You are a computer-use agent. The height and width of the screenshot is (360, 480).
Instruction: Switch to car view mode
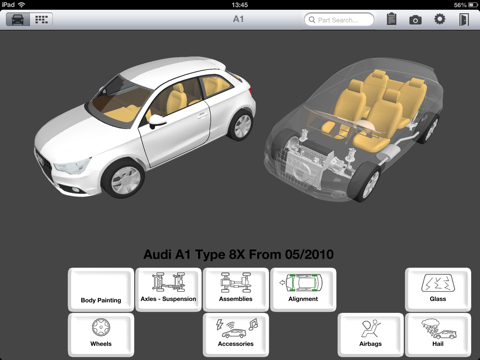(18, 19)
